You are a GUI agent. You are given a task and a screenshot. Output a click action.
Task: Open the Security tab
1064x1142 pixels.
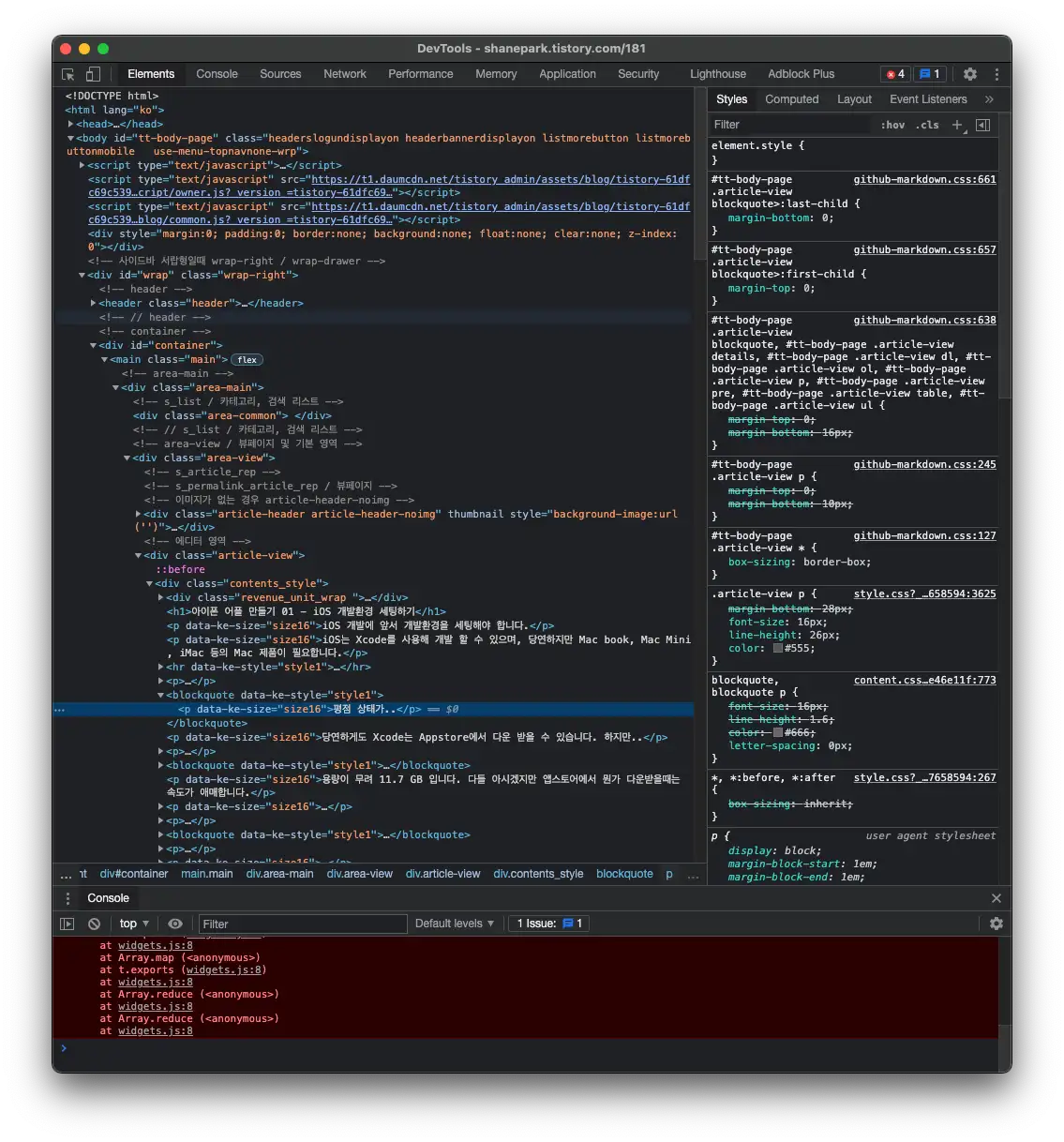coord(638,74)
